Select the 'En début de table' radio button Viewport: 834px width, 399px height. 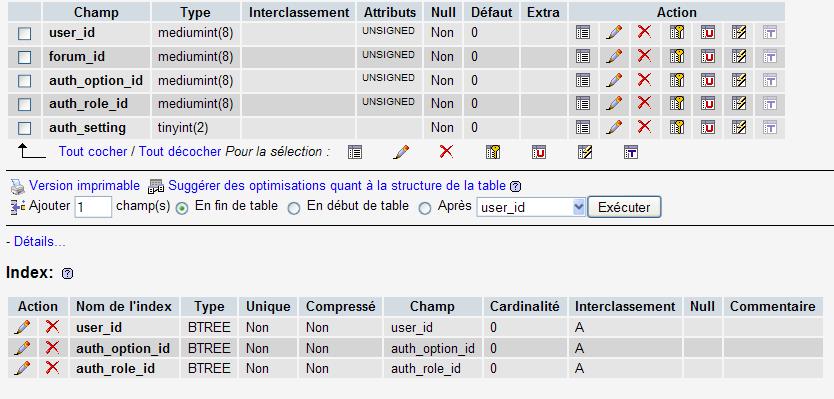point(294,209)
